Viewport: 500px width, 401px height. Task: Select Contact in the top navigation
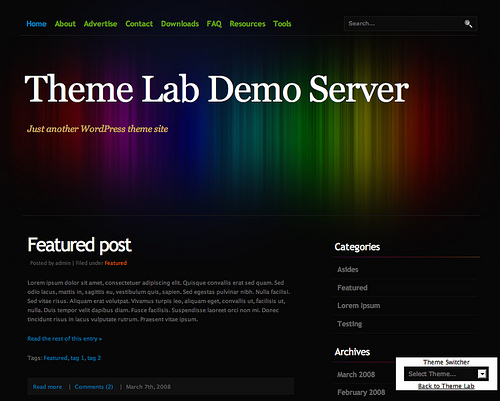[139, 24]
